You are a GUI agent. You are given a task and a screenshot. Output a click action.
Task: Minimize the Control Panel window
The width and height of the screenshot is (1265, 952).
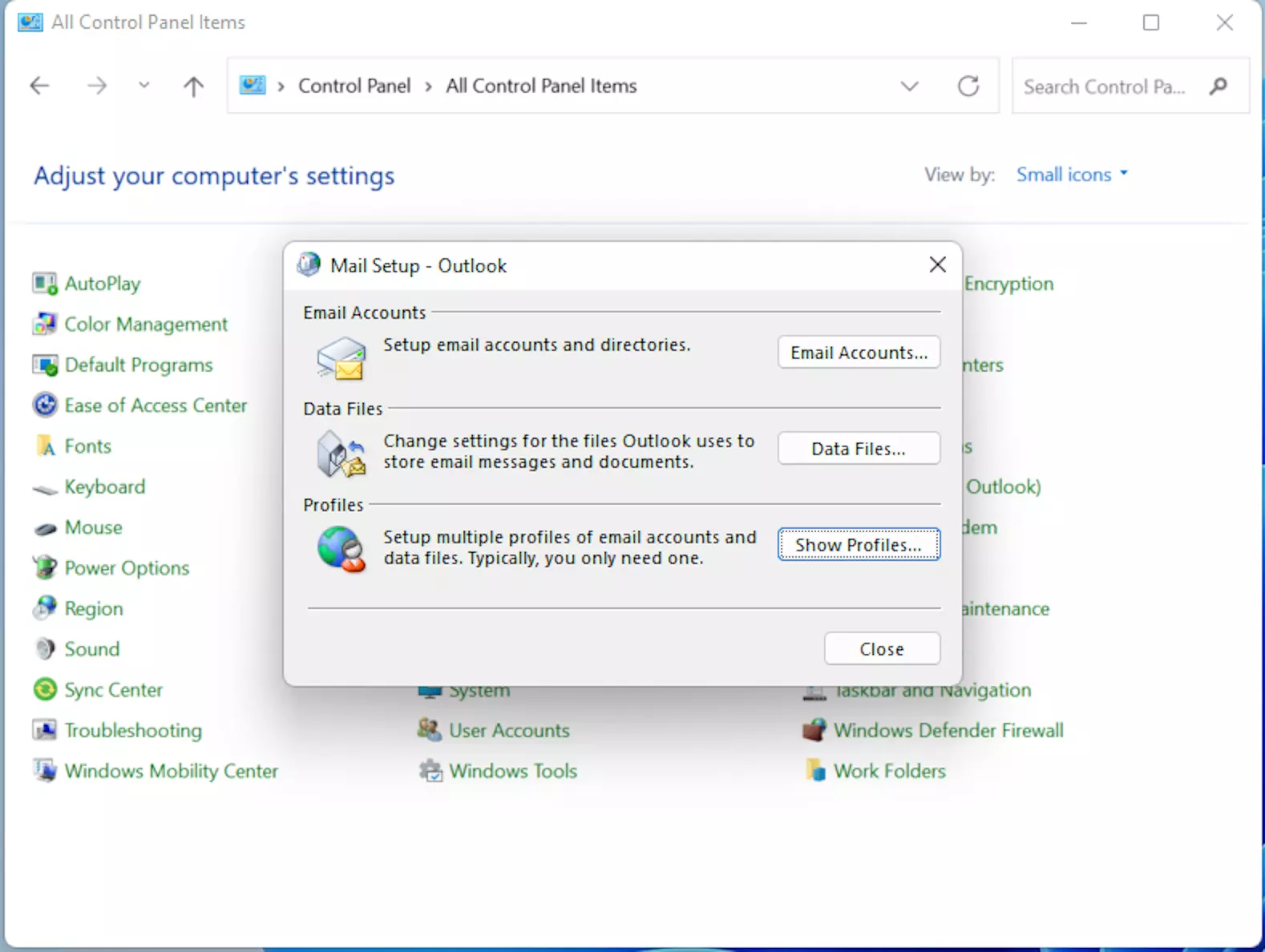(x=1079, y=22)
